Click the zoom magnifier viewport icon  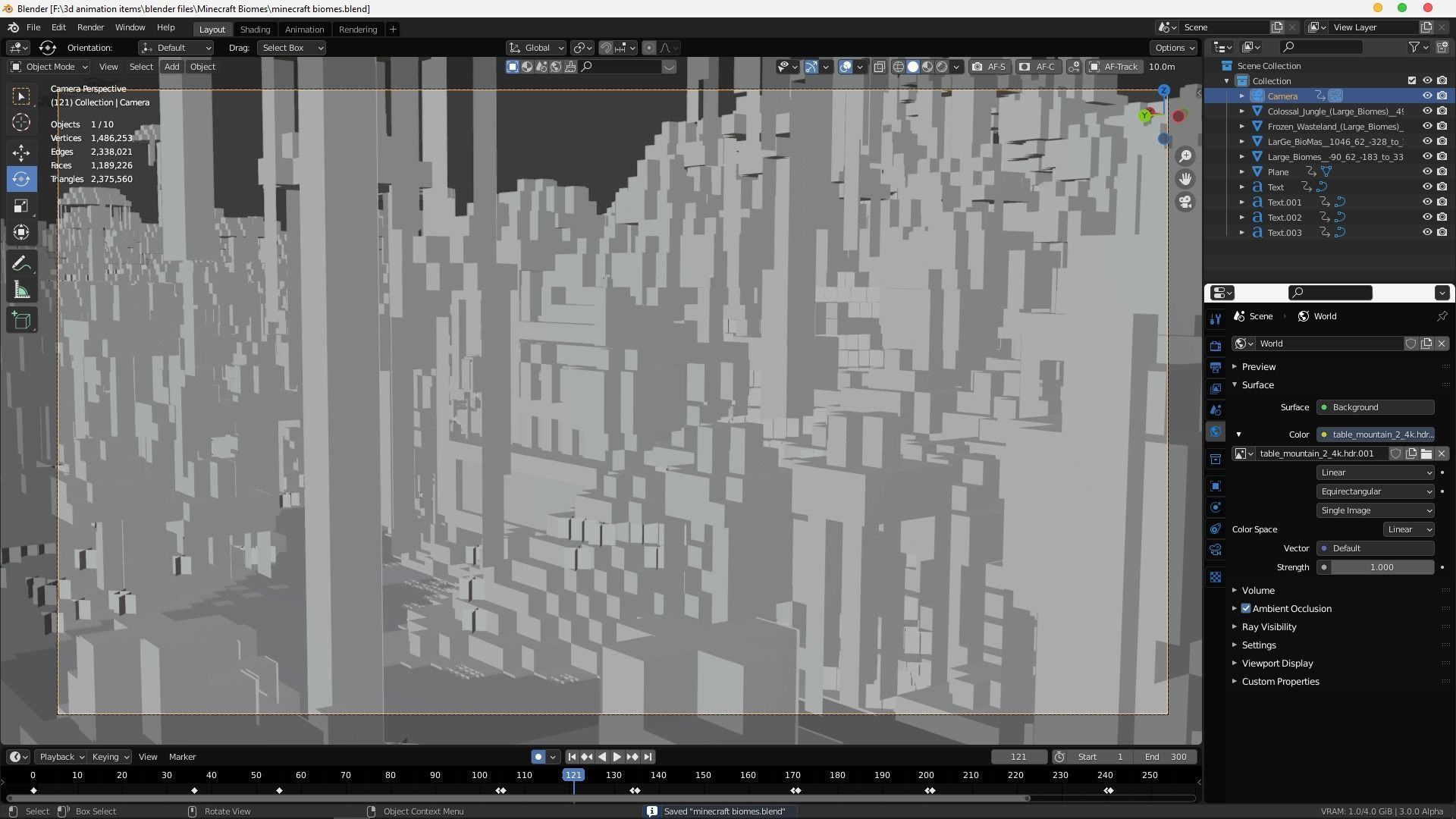pyautogui.click(x=1185, y=156)
